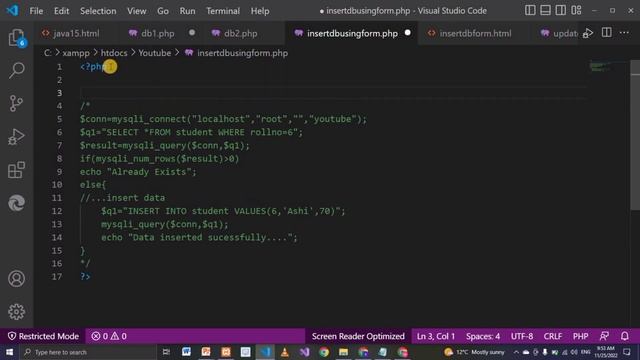Close db1.php via unsaved dot
Screen dimensions: 640x360
[x=192, y=33]
